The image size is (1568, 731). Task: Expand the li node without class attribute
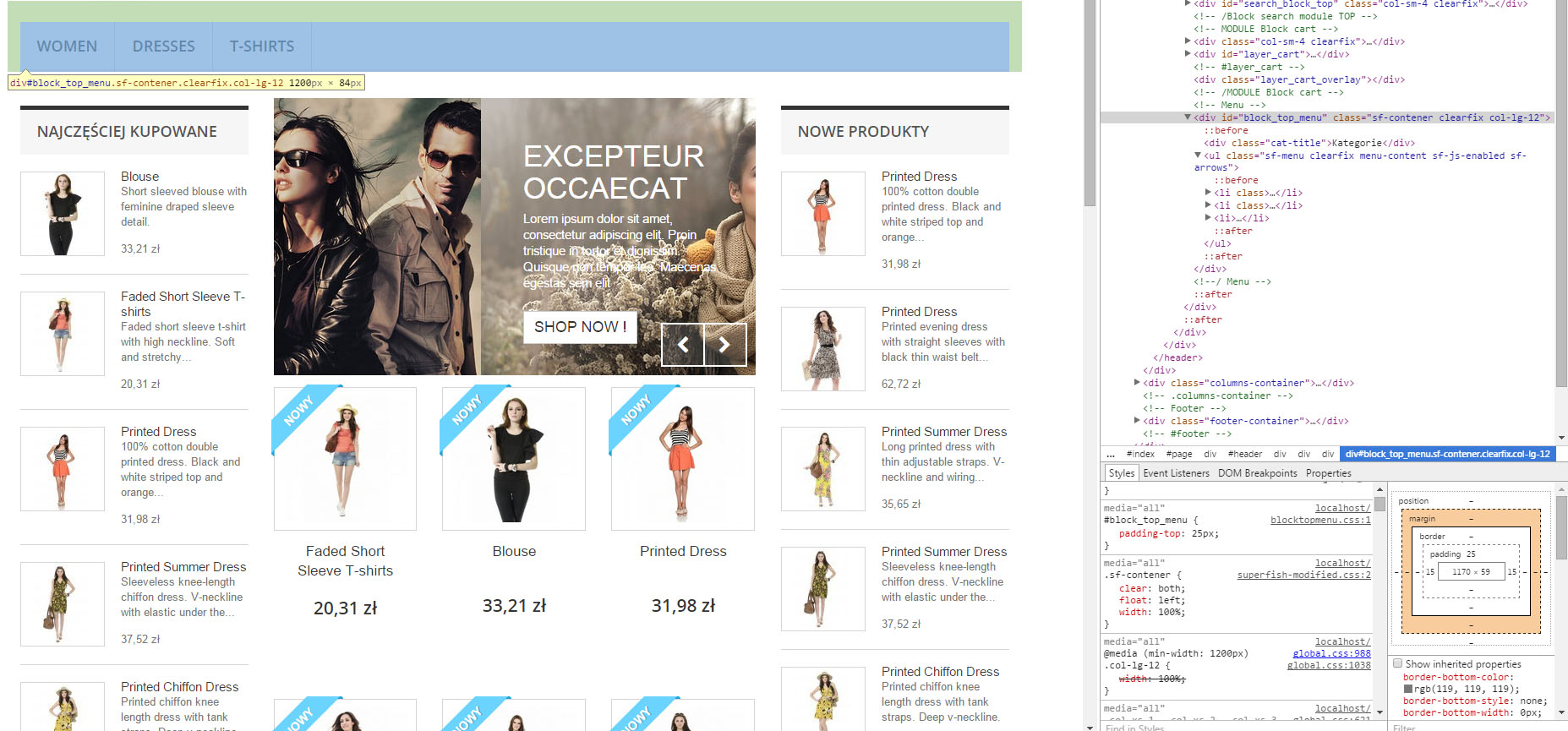[x=1208, y=218]
